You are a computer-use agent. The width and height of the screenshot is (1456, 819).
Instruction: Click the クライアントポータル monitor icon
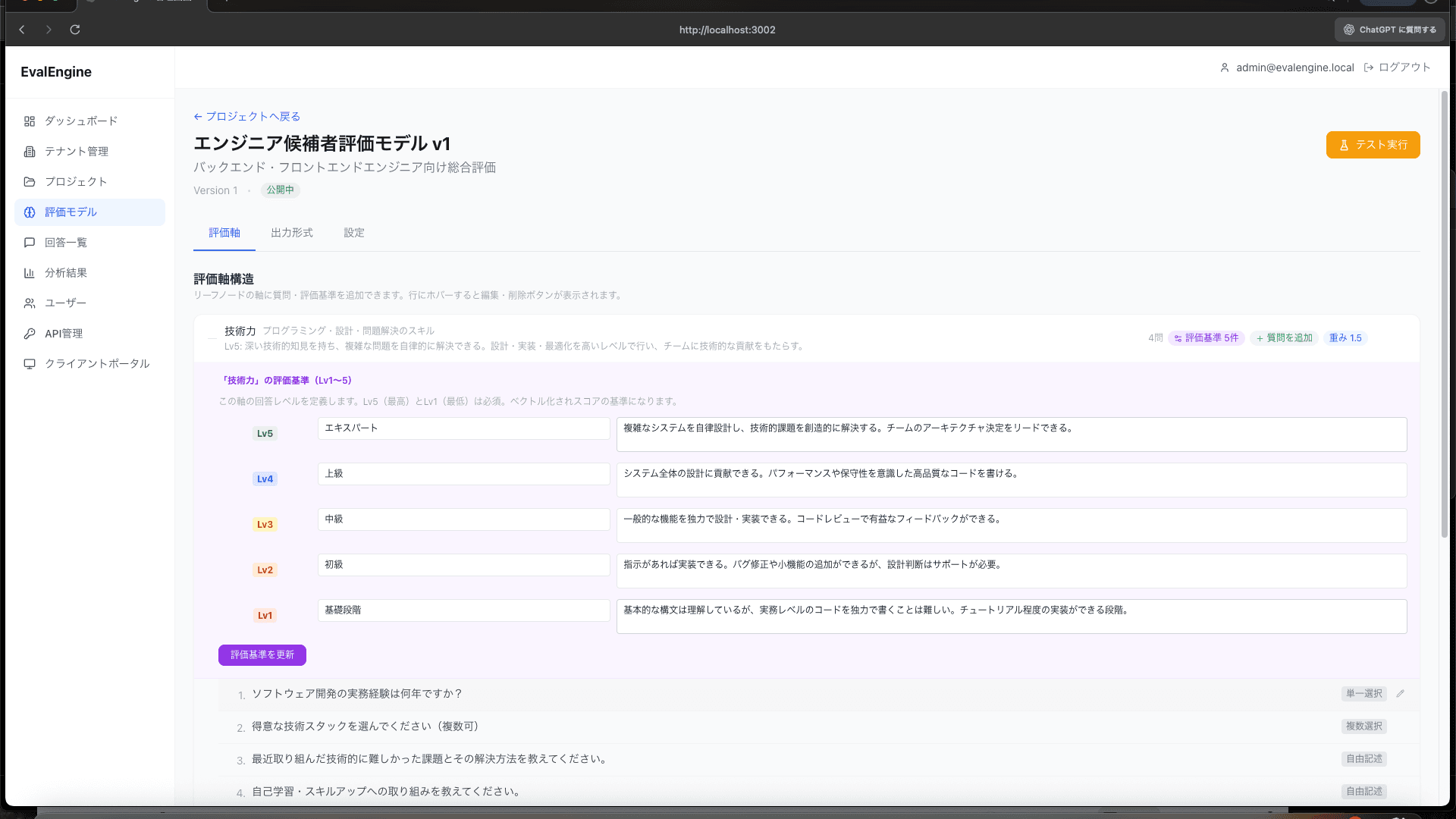tap(30, 364)
